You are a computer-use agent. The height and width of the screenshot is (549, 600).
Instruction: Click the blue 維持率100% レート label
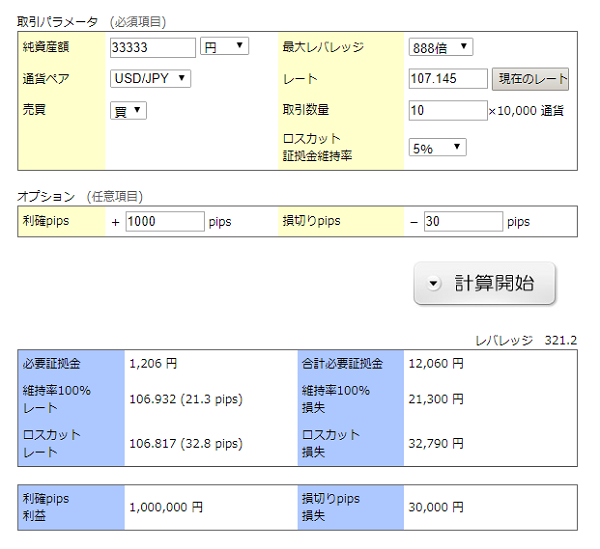[57, 399]
